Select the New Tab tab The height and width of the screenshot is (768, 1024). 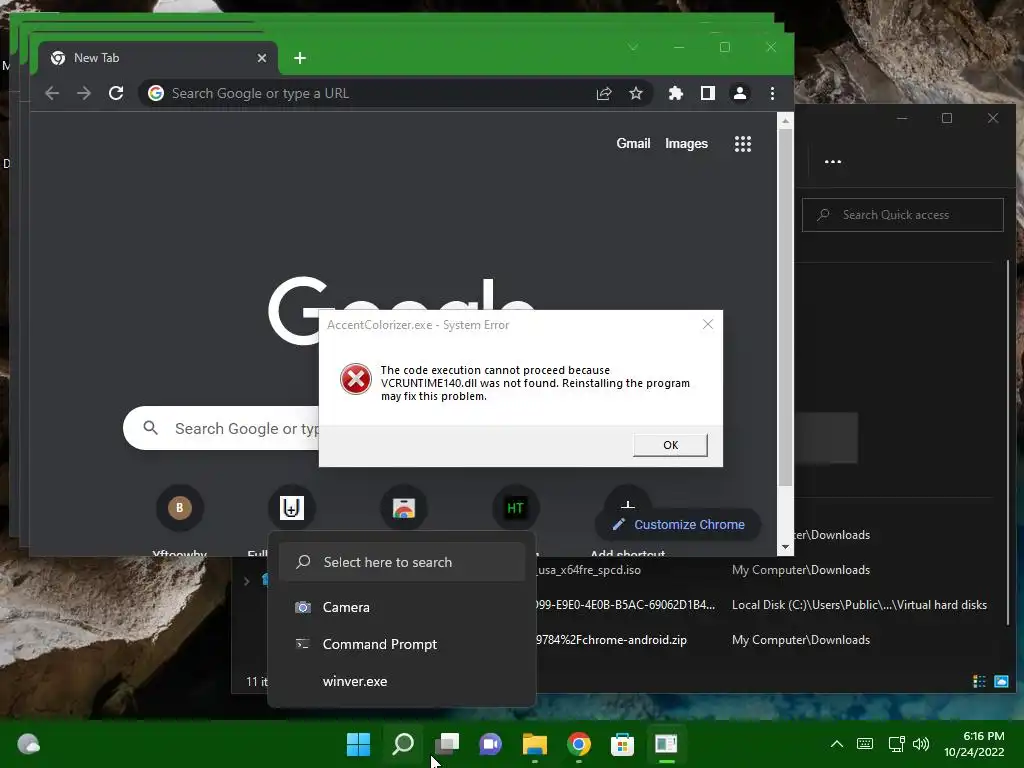158,58
